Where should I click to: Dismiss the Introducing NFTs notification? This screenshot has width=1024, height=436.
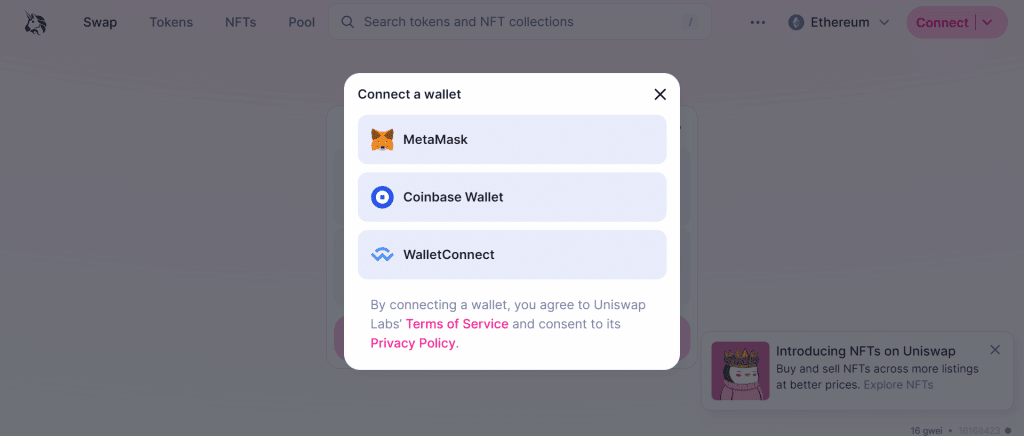[x=995, y=350]
